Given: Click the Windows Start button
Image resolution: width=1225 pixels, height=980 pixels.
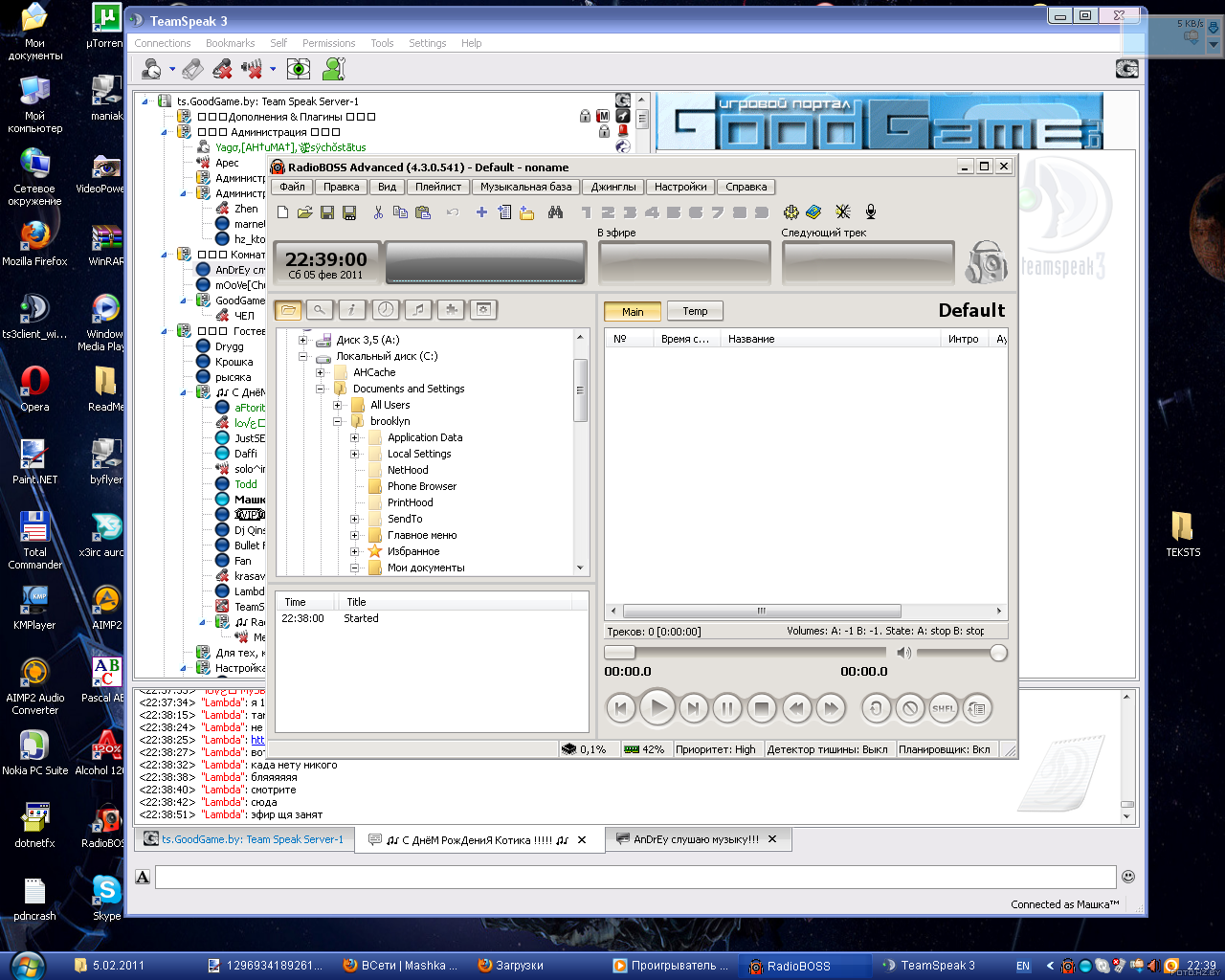Looking at the screenshot, I should click(26, 965).
